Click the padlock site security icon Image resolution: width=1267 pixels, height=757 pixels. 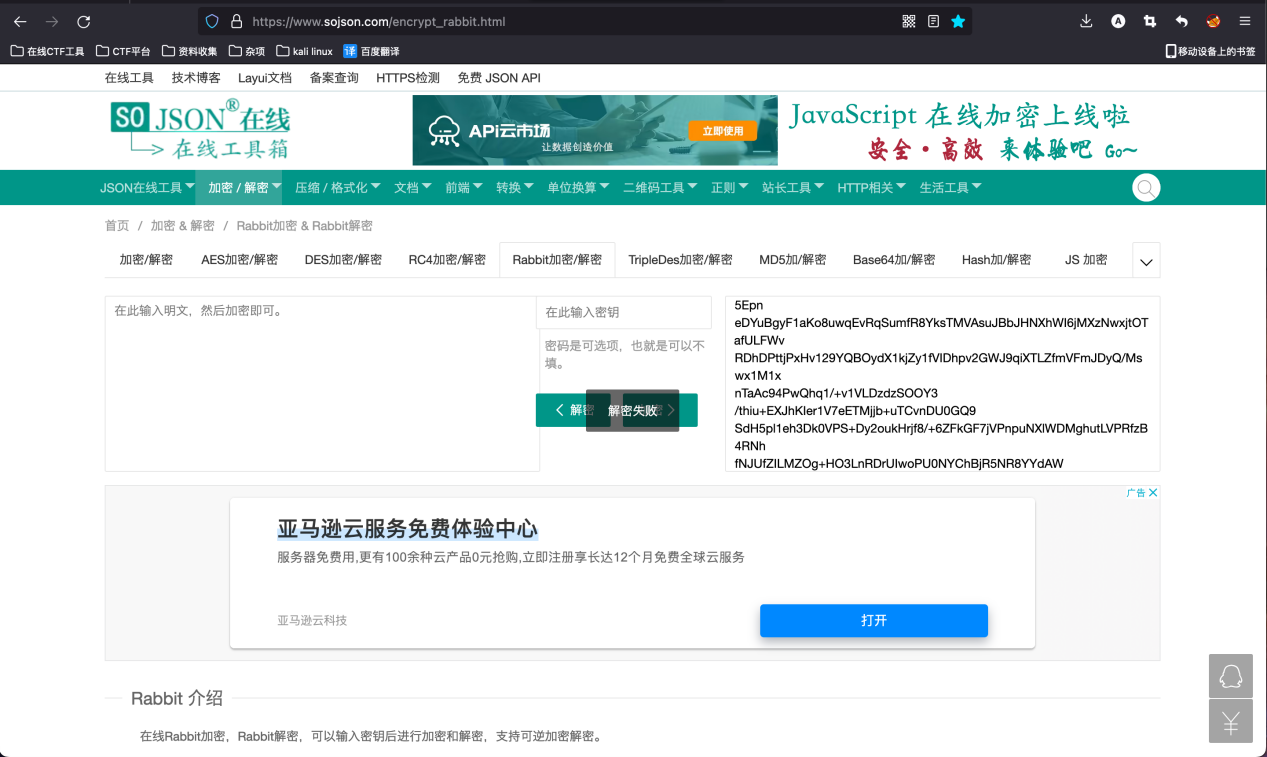237,21
